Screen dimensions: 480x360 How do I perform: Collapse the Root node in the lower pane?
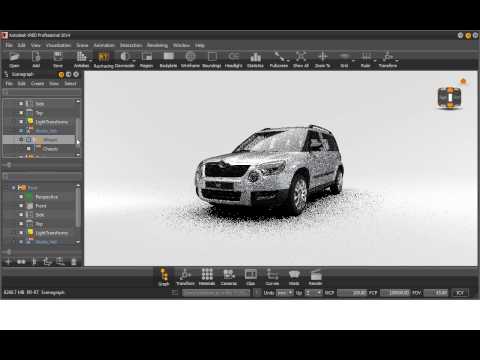click(x=13, y=188)
